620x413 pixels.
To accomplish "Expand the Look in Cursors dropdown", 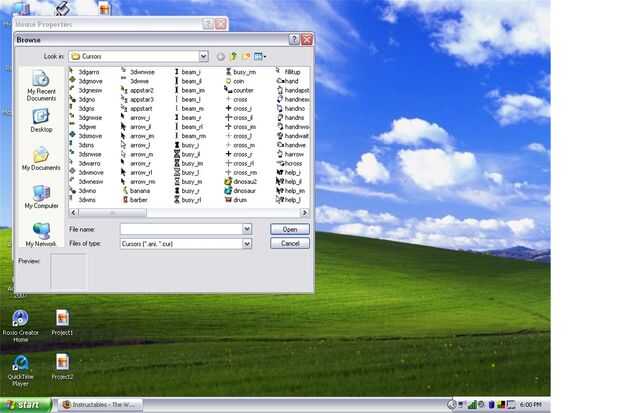I will tap(203, 56).
